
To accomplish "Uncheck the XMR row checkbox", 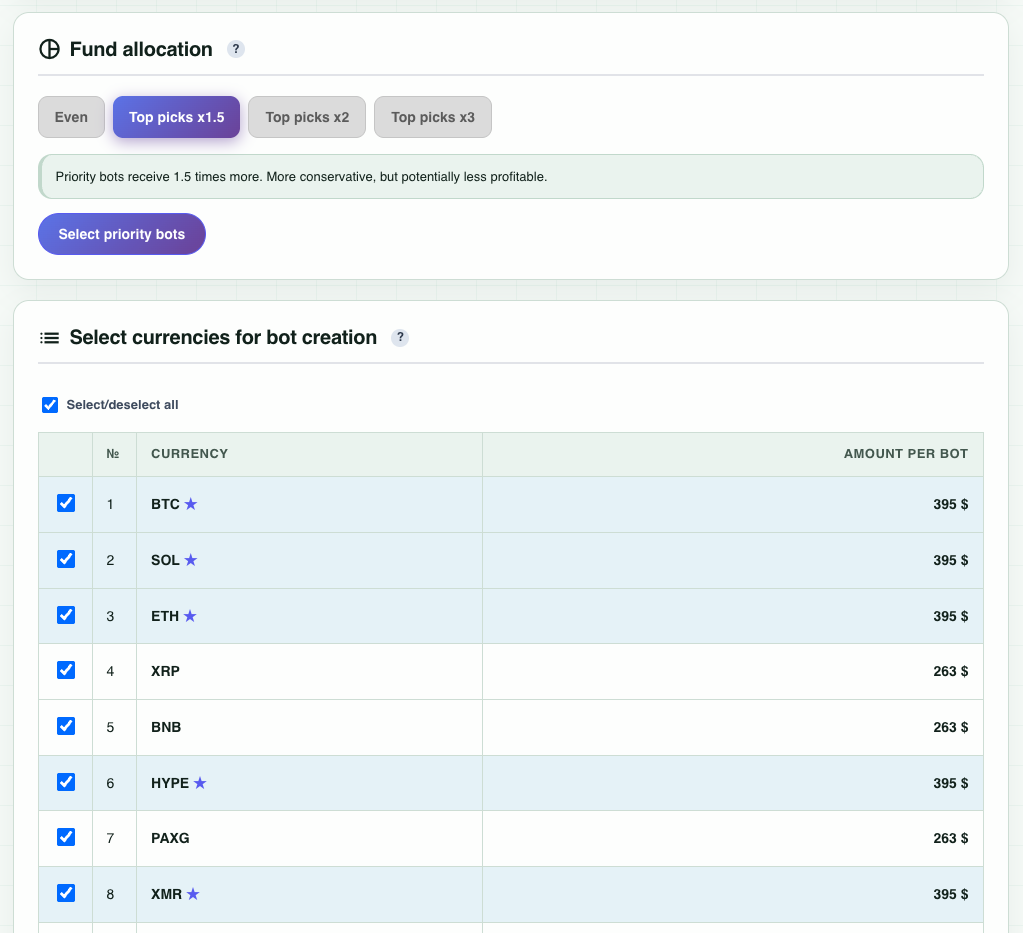I will [66, 893].
